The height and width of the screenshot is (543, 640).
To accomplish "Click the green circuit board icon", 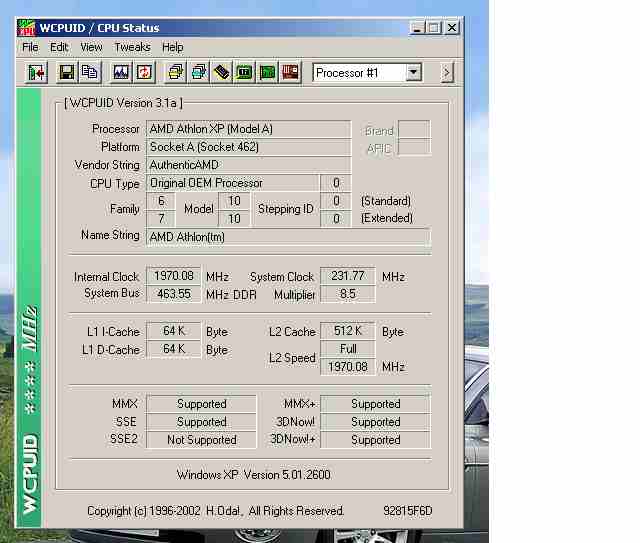I will [x=268, y=72].
